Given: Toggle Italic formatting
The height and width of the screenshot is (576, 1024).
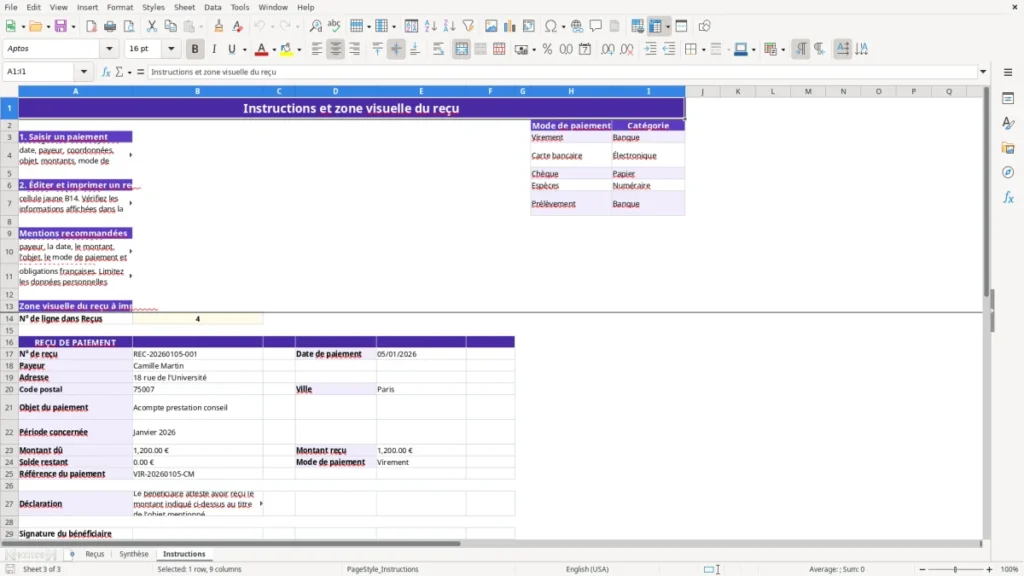Looking at the screenshot, I should [214, 49].
